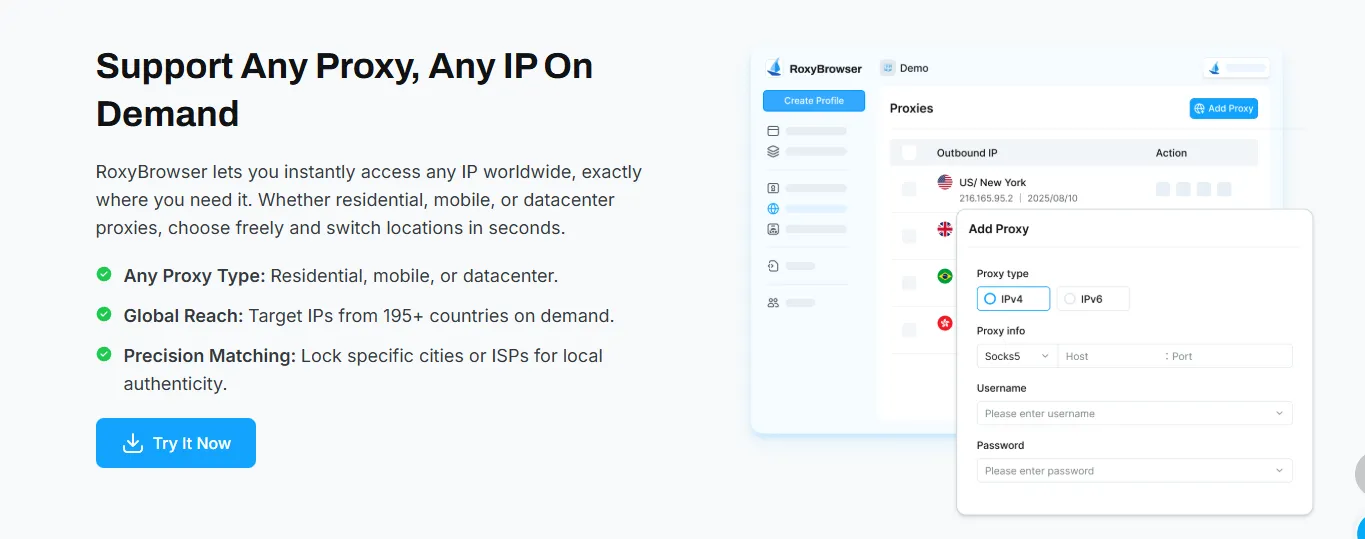This screenshot has width=1365, height=539.
Task: Open the team members sidebar icon
Action: (x=773, y=302)
